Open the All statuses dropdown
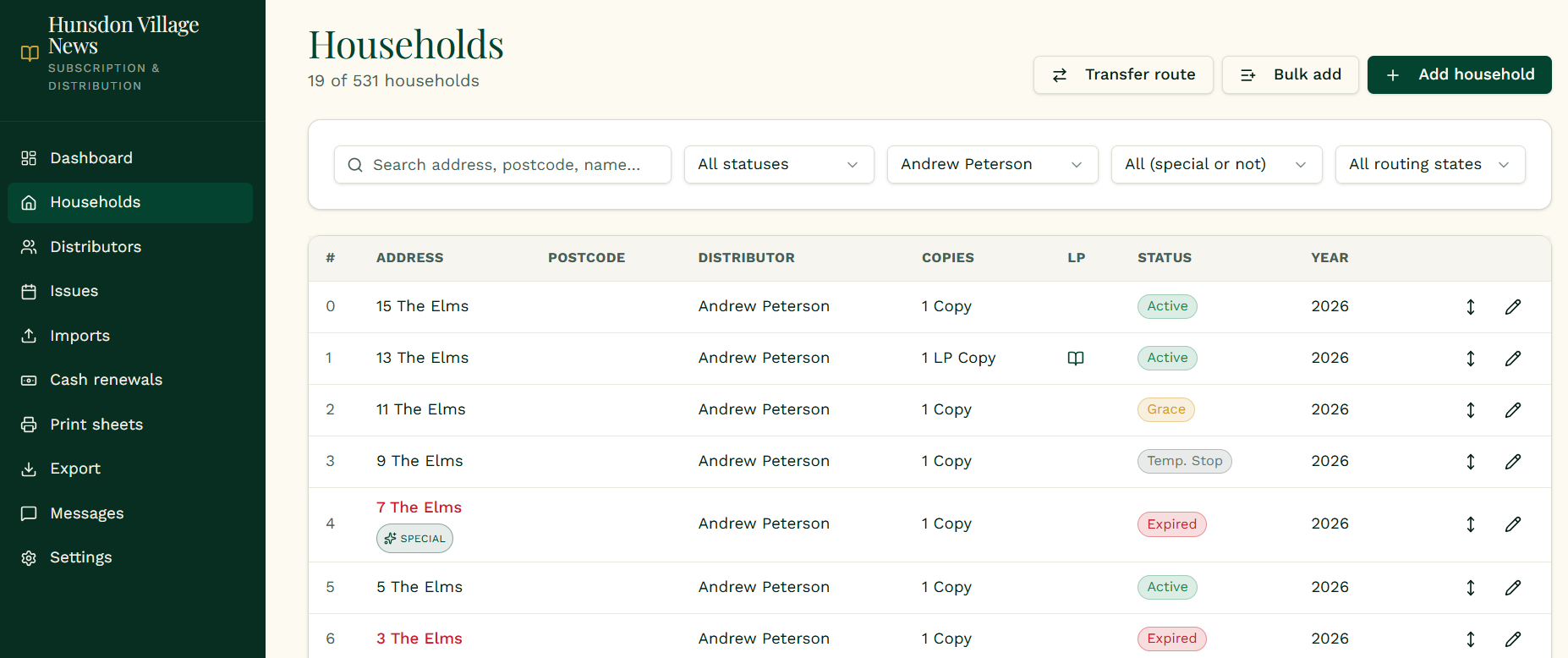This screenshot has width=1568, height=658. point(779,164)
